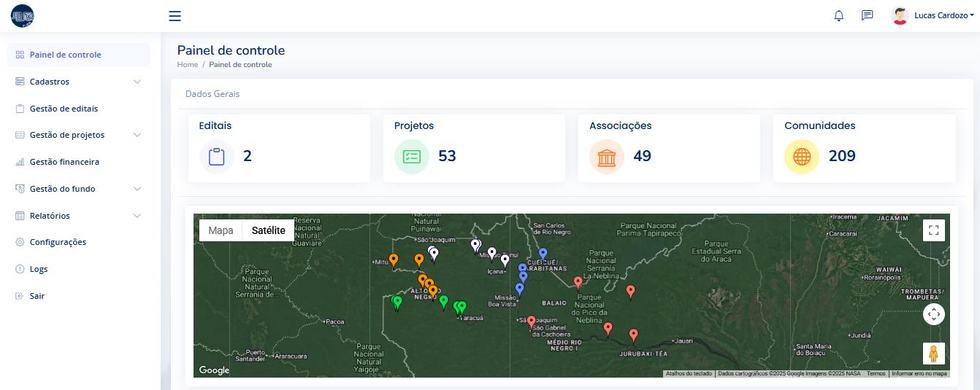Open Atalhos do teclado on map
Viewport: 980px width, 390px height.
[689, 374]
